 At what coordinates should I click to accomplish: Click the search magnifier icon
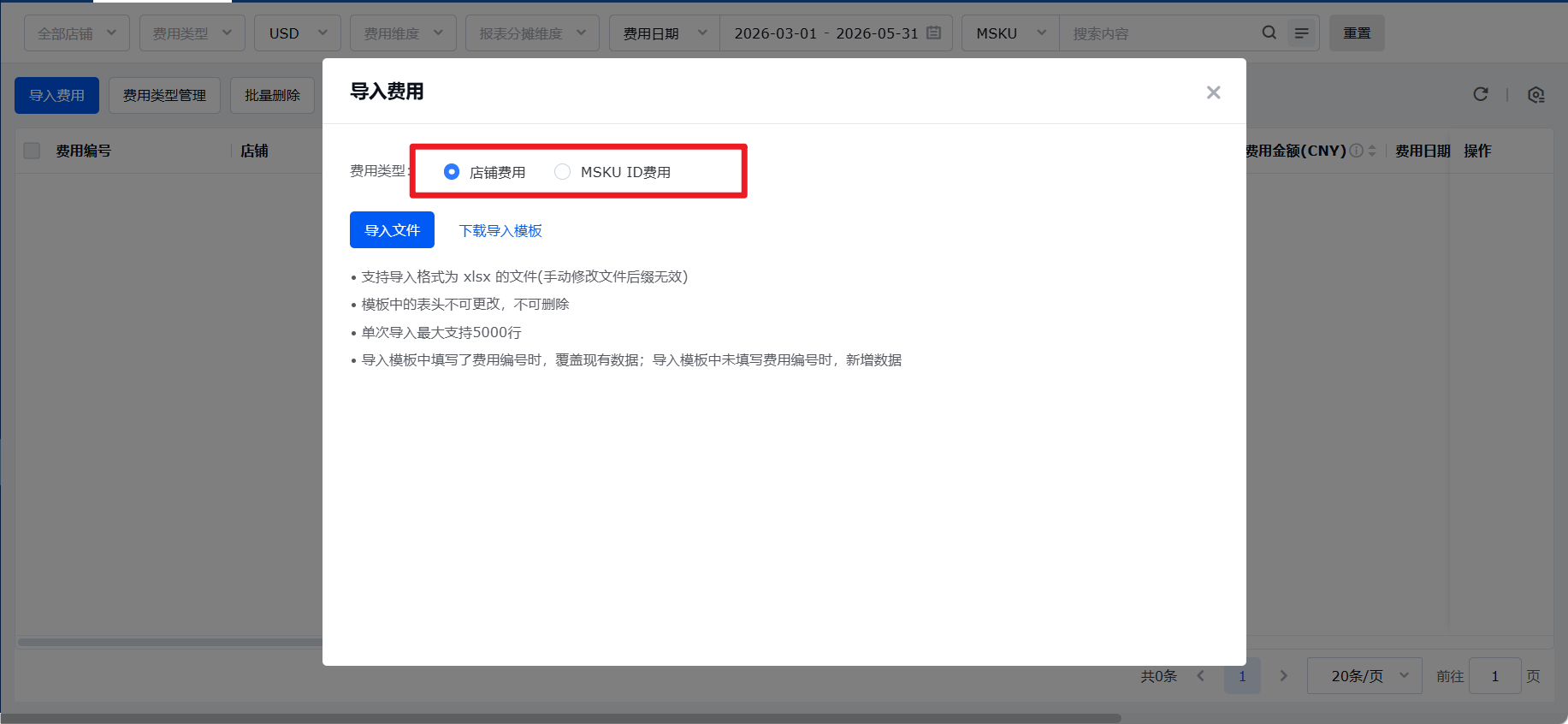[x=1269, y=33]
